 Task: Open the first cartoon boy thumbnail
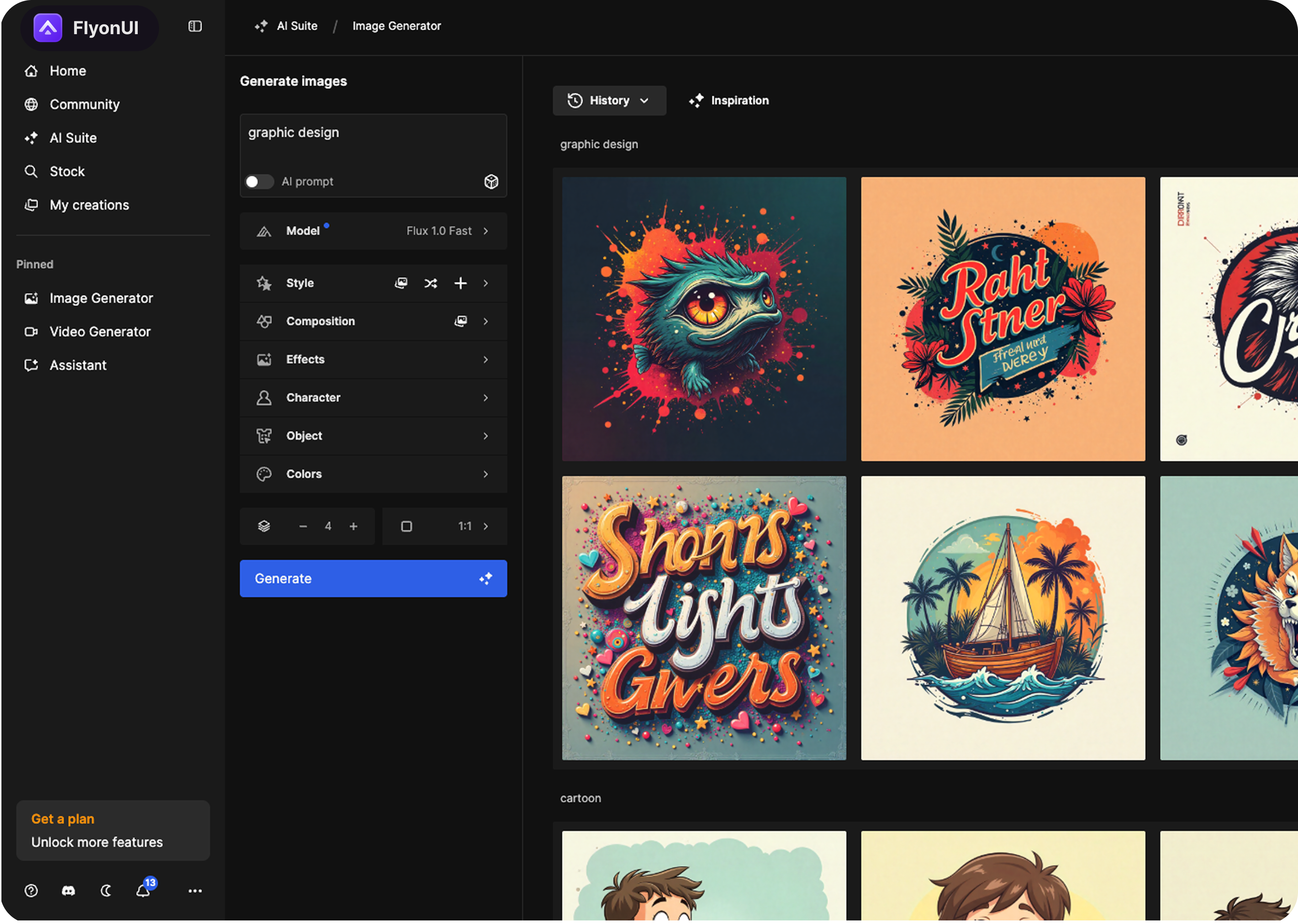click(x=704, y=876)
